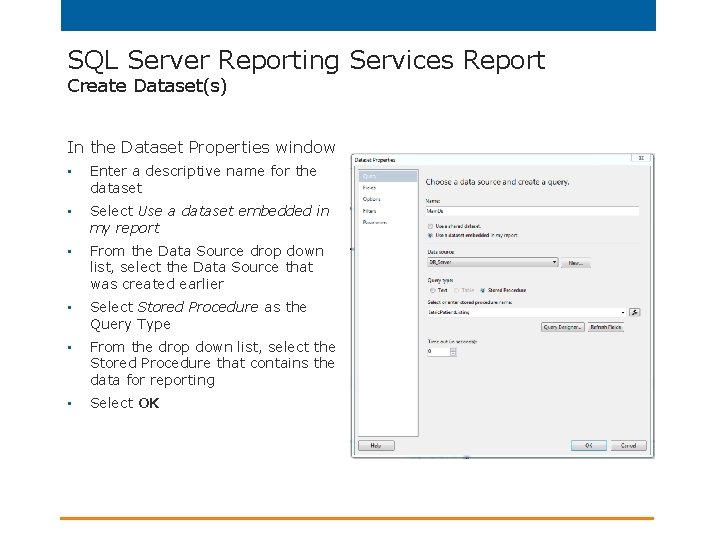This screenshot has height=540, width=720.
Task: Choose the Text query type radio button
Action: coord(432,290)
